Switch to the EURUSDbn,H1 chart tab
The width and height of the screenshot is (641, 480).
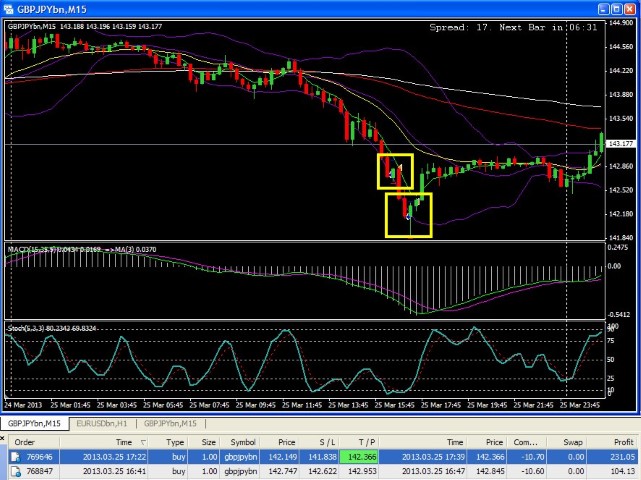click(x=102, y=424)
